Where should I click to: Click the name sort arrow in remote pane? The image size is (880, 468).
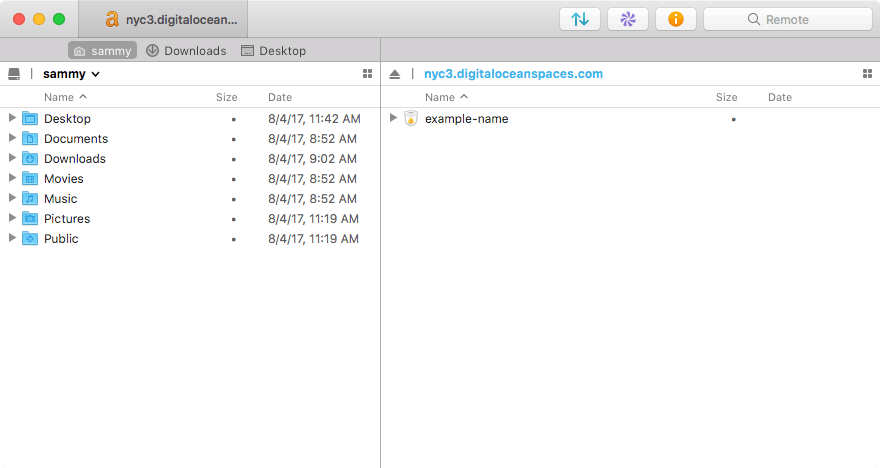[x=464, y=97]
